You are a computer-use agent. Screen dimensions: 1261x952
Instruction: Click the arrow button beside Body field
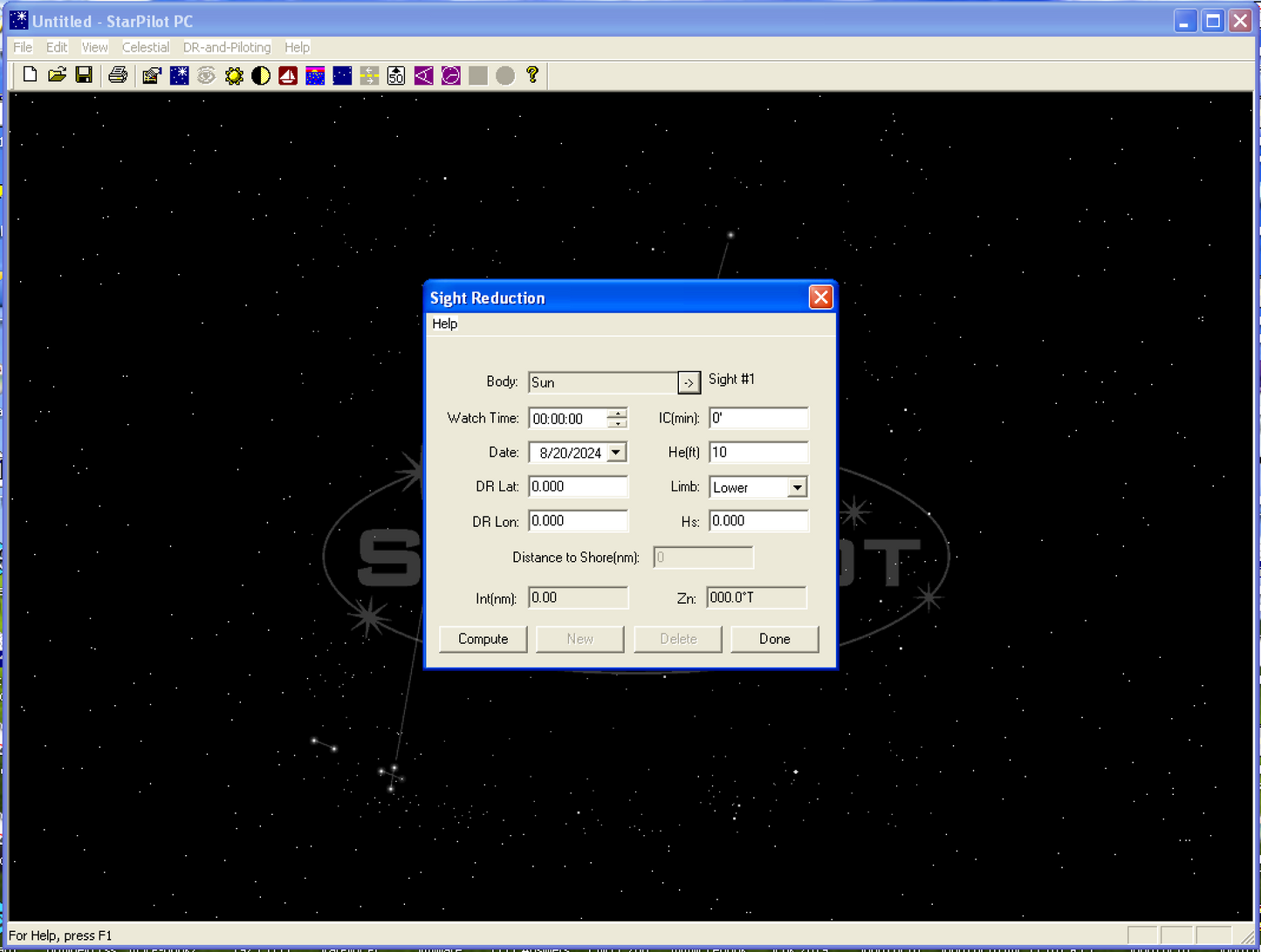tap(689, 382)
